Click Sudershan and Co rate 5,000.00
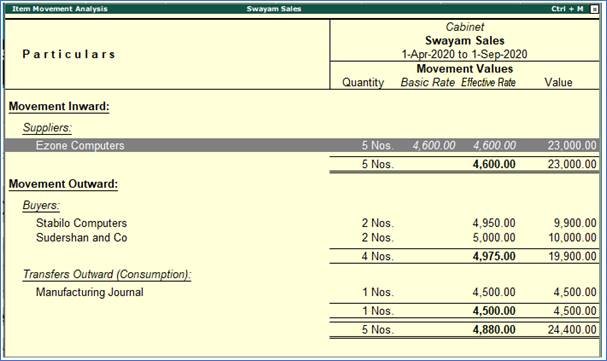 point(494,238)
